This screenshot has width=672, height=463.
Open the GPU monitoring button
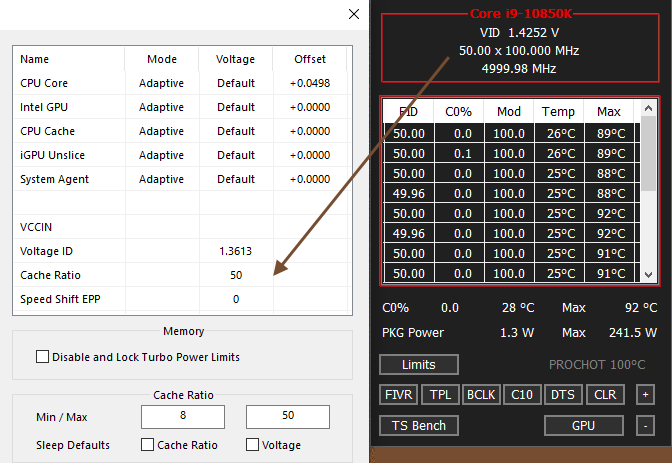[584, 425]
